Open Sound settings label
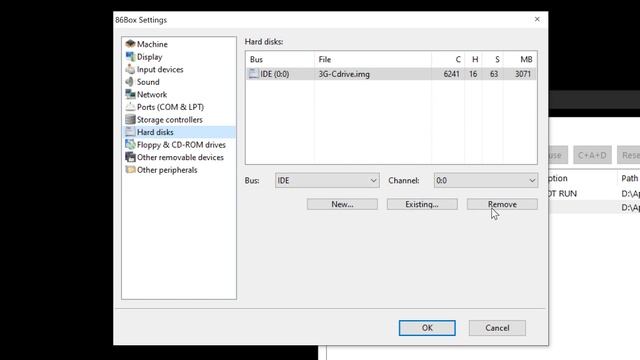Image resolution: width=640 pixels, height=360 pixels. (x=148, y=82)
